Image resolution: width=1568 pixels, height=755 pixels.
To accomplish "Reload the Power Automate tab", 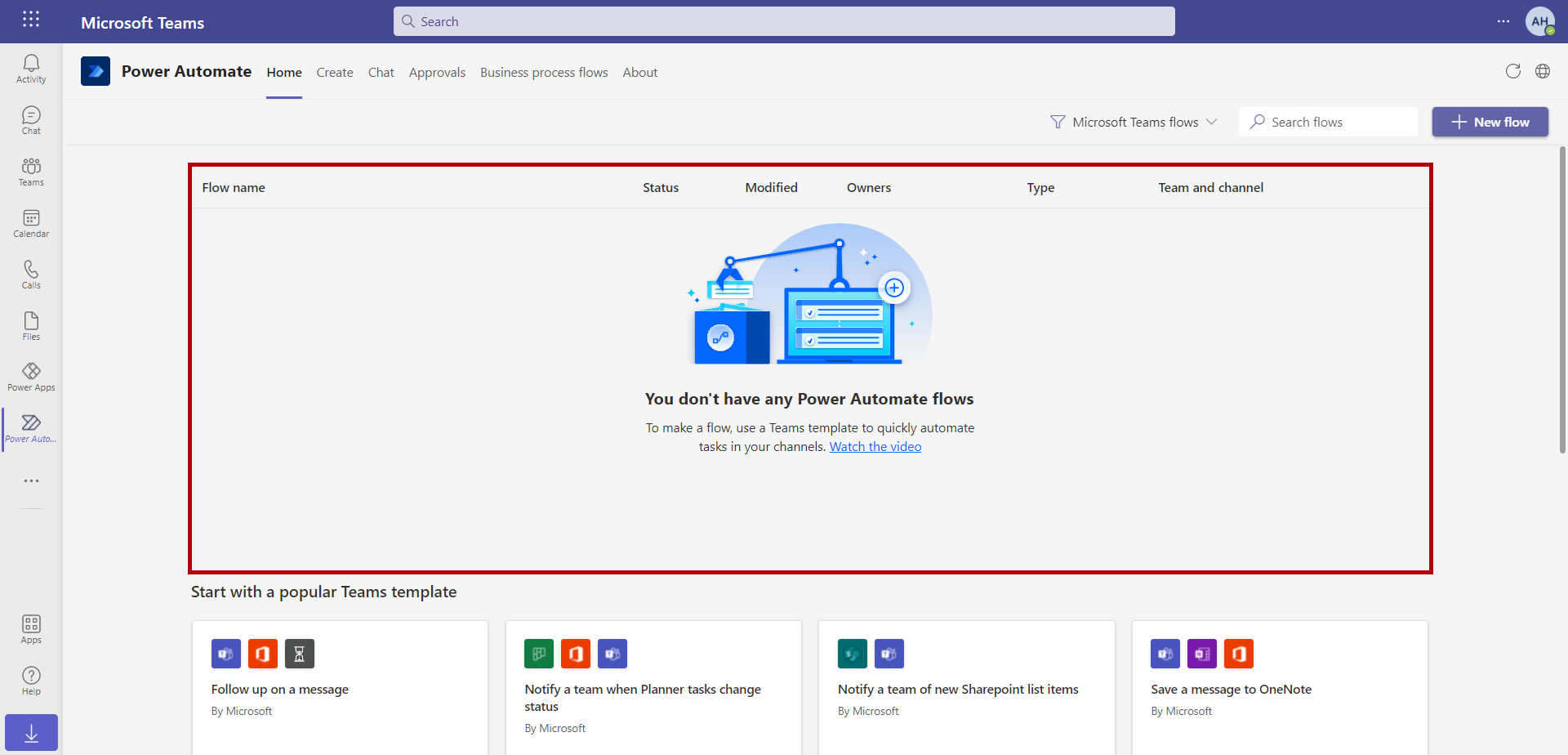I will coord(1513,71).
